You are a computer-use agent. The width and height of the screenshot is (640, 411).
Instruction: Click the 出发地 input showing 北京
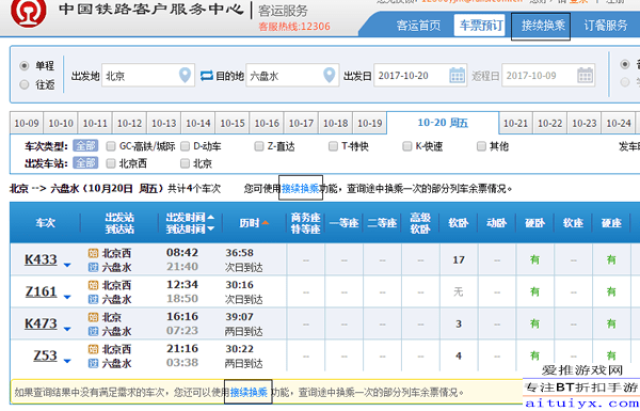pos(148,76)
